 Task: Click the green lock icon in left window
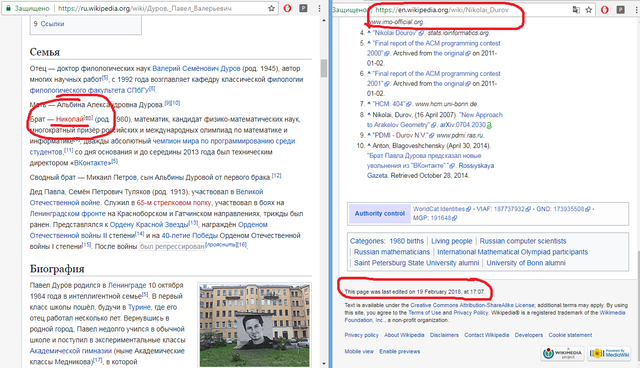pos(8,8)
